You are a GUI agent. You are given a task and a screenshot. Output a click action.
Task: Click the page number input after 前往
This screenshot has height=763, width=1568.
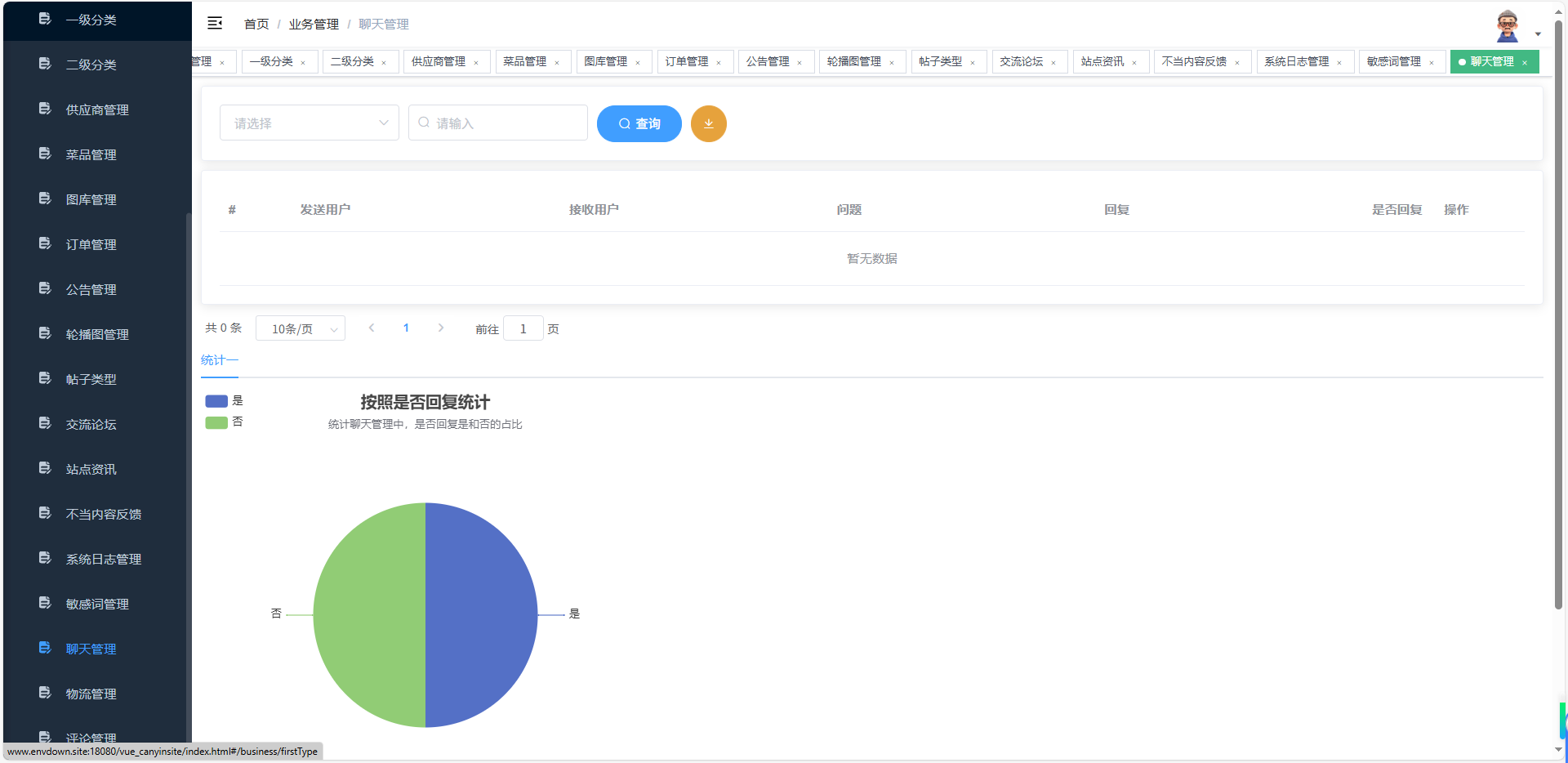(523, 328)
